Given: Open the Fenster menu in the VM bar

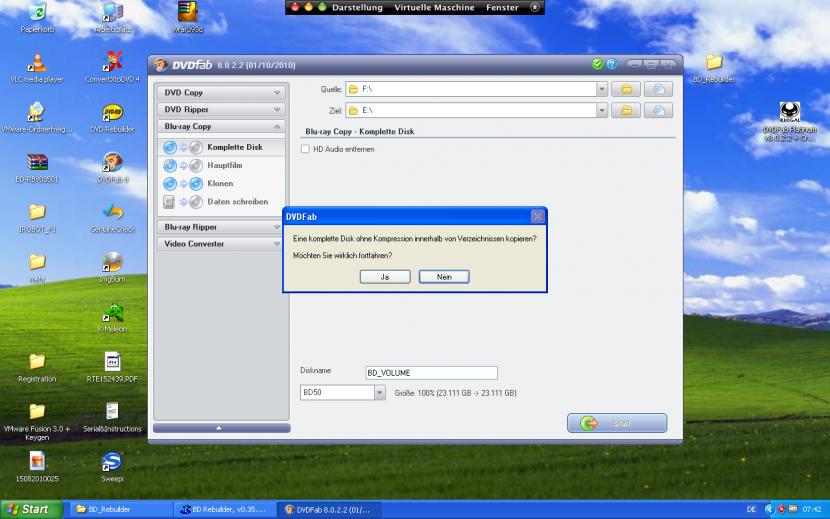Looking at the screenshot, I should pos(502,7).
